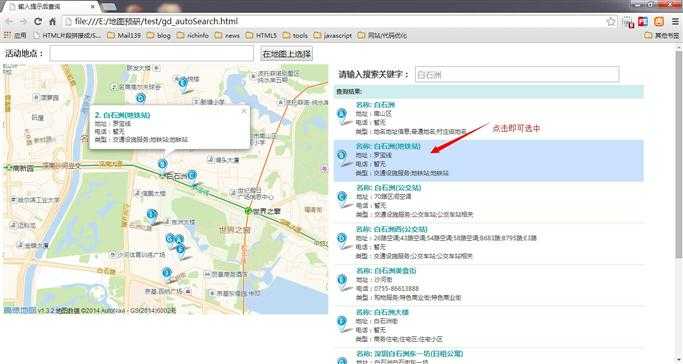Image resolution: width=683 pixels, height=364 pixels.
Task: Select the 输入提示后查询 tab
Action: point(50,7)
